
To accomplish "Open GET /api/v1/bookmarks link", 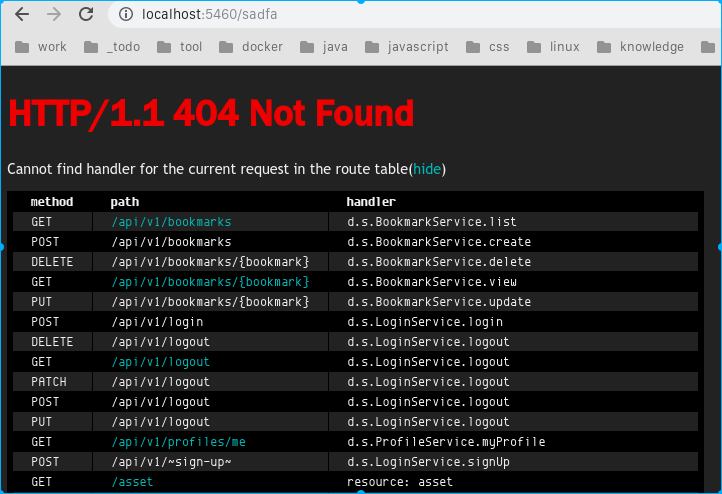I will (x=171, y=222).
